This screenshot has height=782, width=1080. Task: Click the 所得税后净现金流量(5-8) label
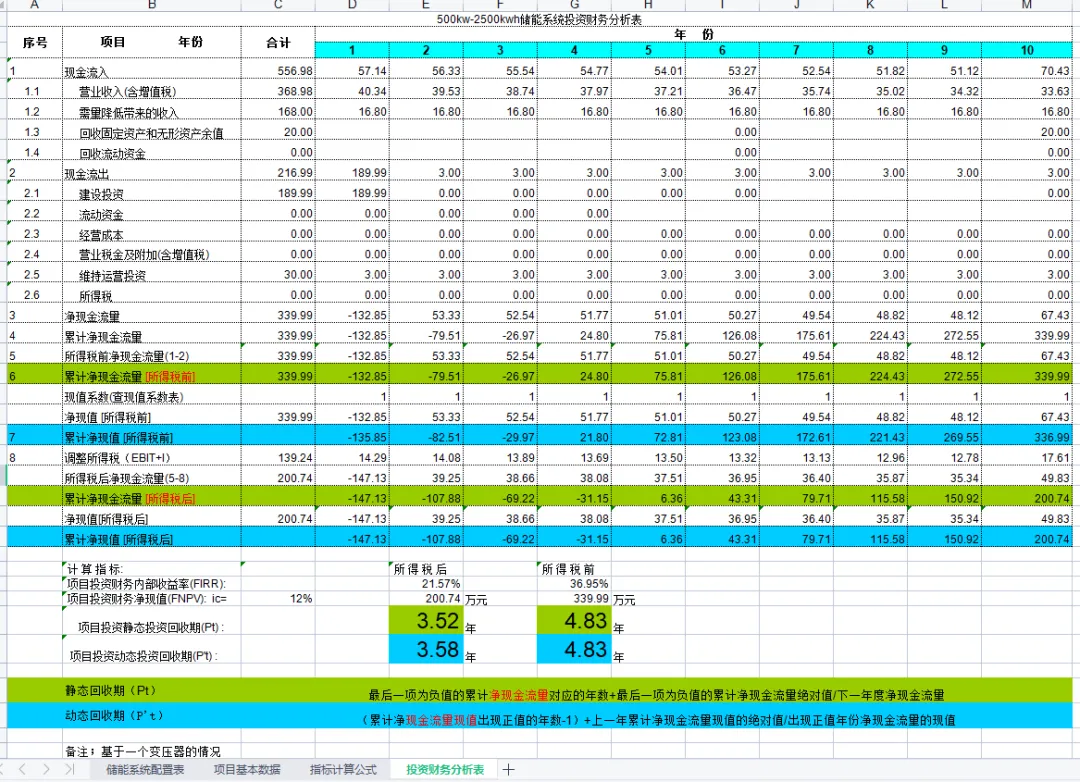[127, 478]
